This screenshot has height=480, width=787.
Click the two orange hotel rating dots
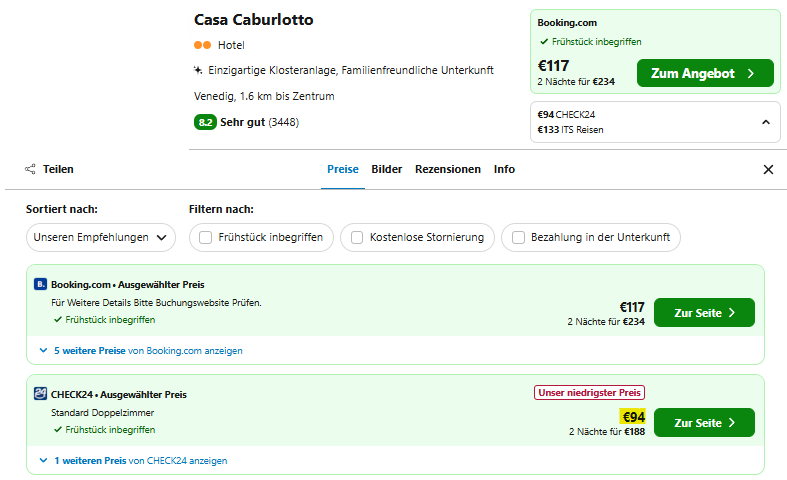(202, 45)
